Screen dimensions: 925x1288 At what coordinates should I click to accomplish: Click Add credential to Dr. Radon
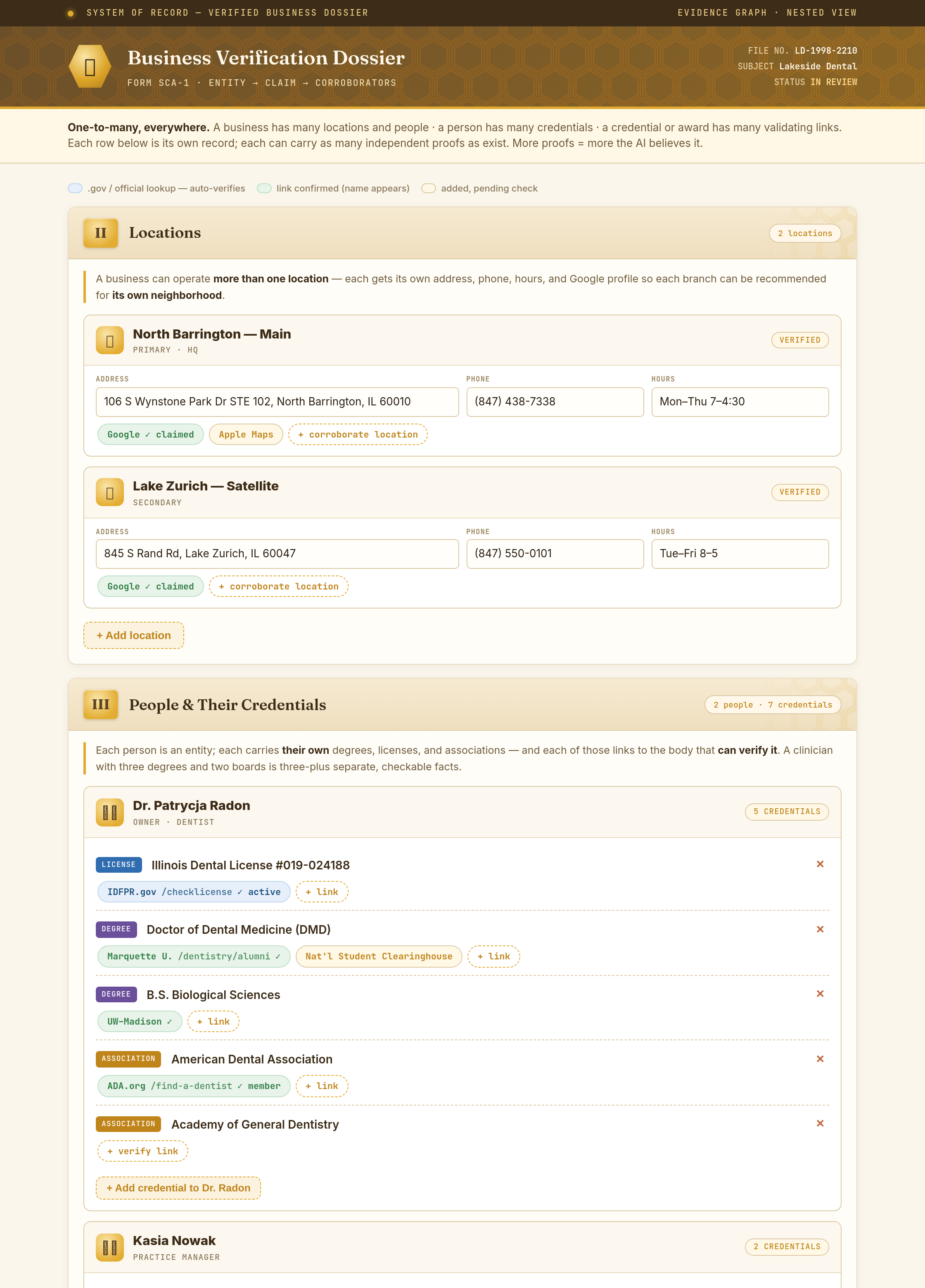point(178,1188)
